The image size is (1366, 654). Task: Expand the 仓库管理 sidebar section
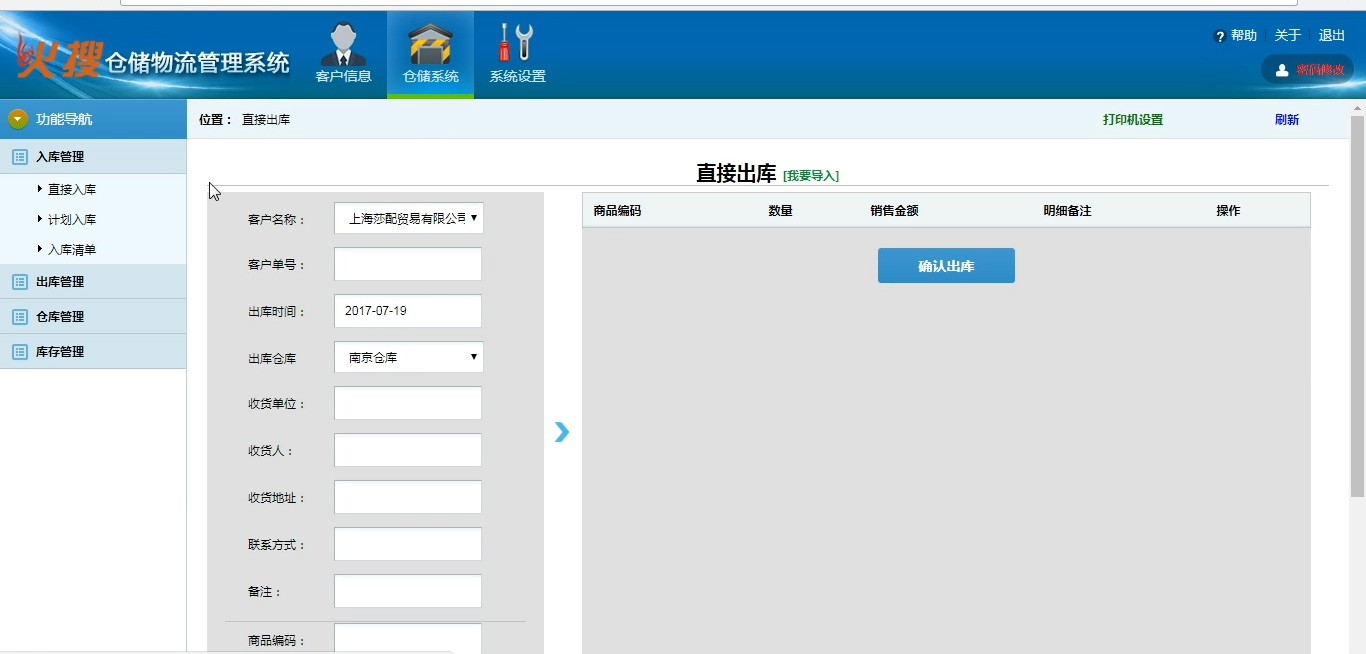(x=60, y=317)
